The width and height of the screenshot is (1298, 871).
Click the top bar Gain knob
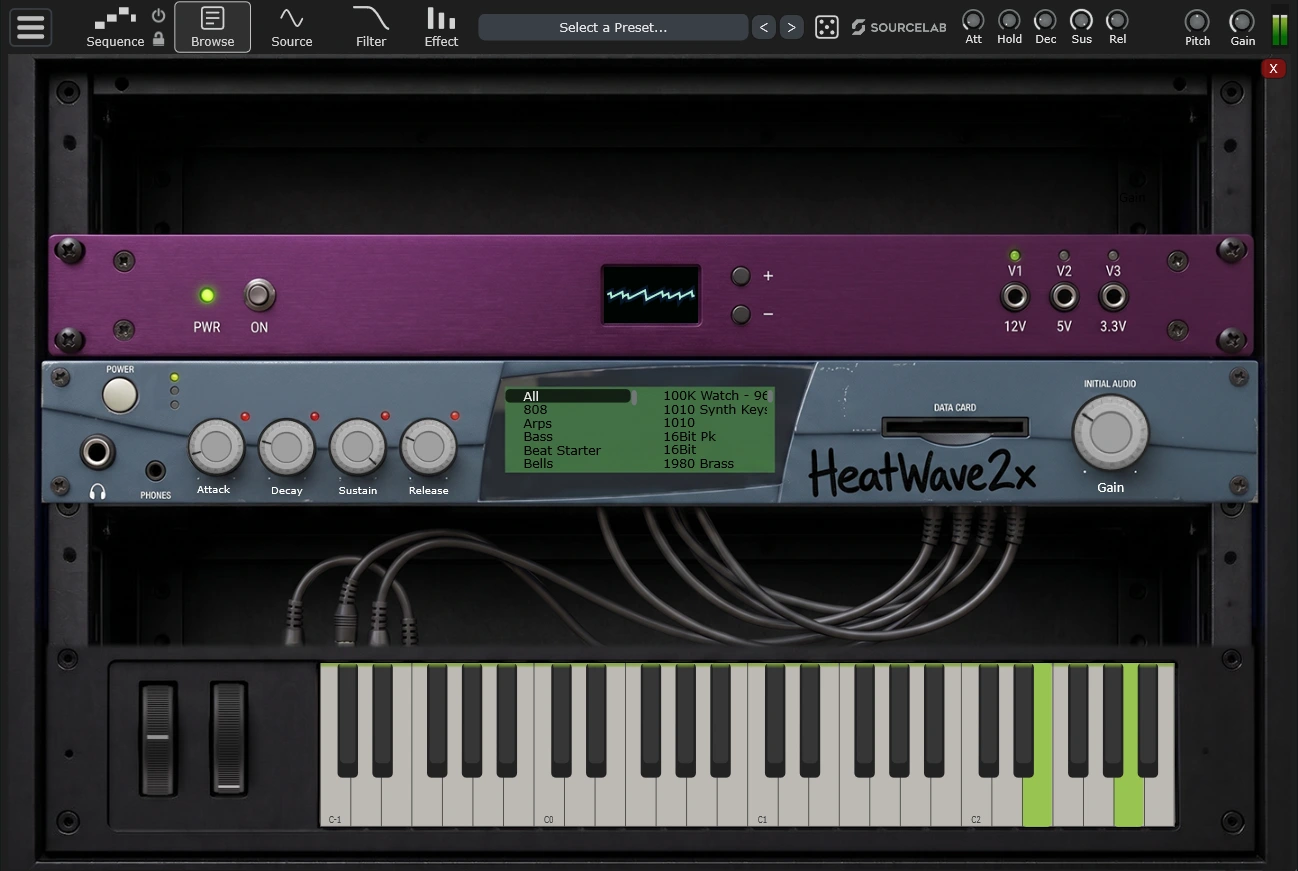coord(1242,21)
